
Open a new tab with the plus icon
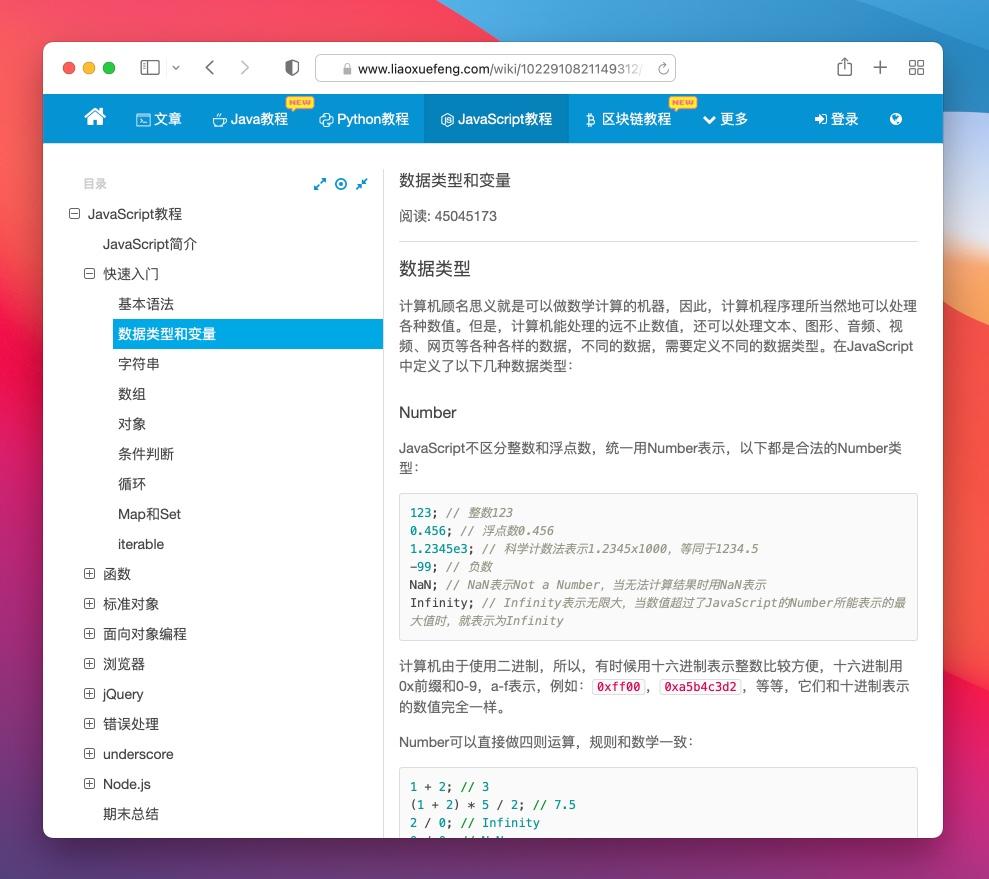(x=880, y=67)
